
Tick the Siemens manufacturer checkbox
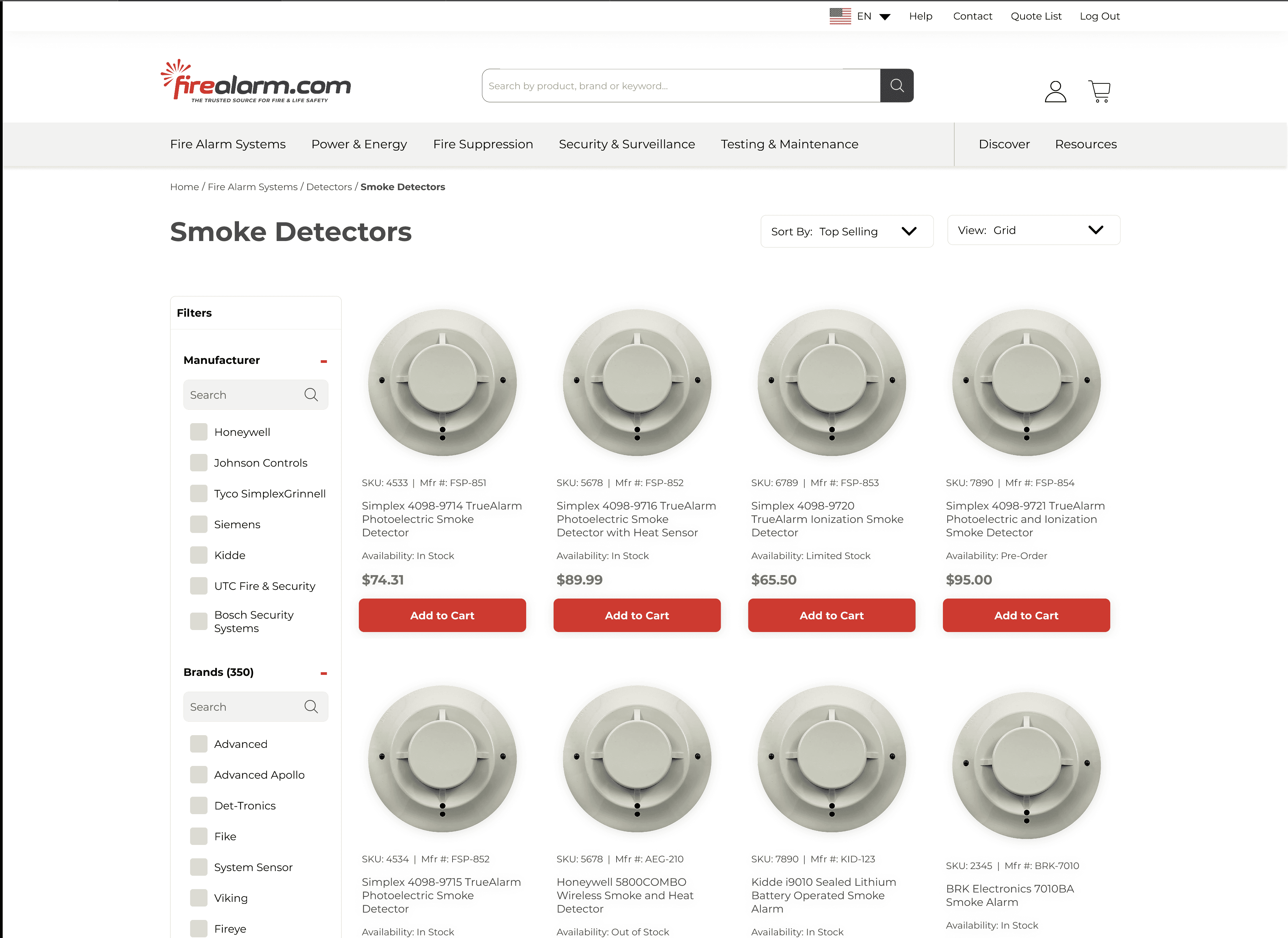click(x=198, y=524)
